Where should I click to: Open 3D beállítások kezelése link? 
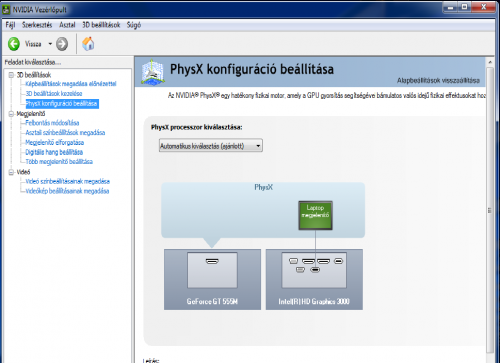coord(54,94)
